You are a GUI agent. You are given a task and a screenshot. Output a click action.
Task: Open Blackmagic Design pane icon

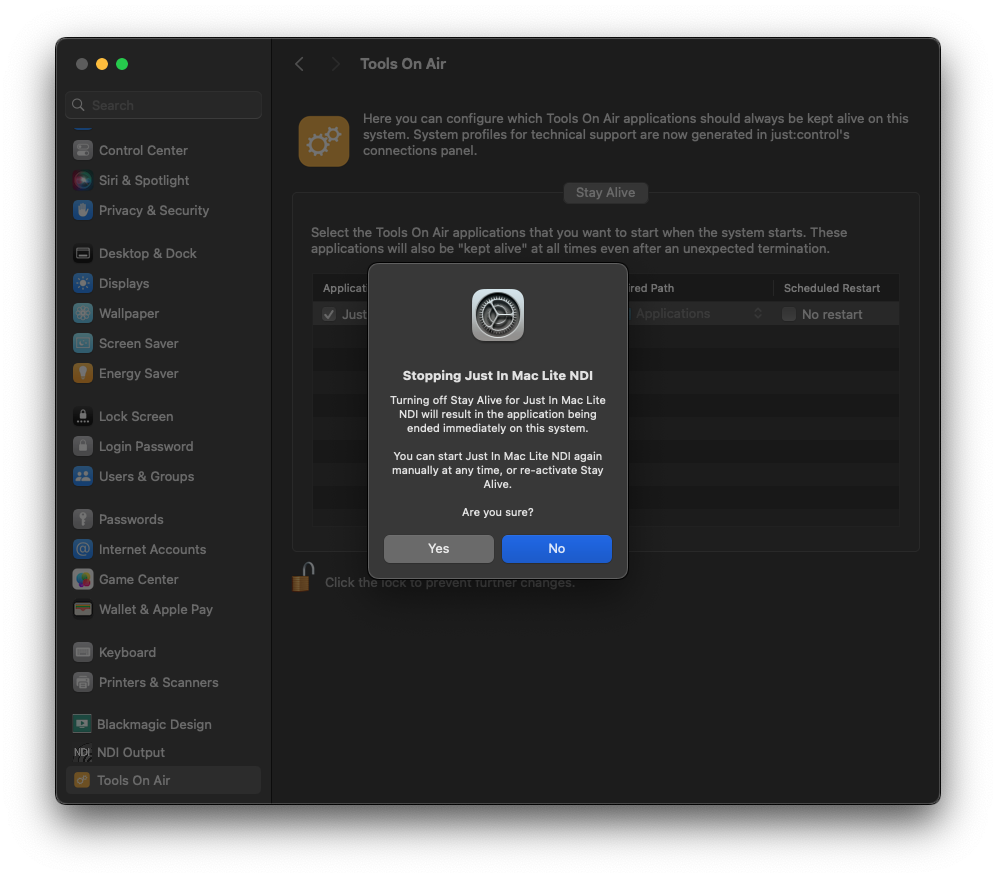[82, 724]
